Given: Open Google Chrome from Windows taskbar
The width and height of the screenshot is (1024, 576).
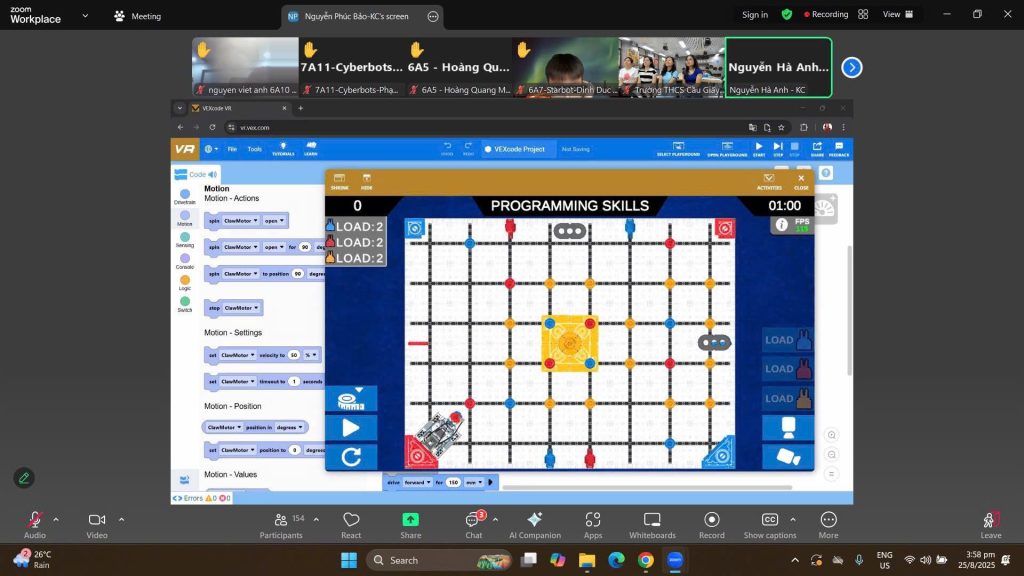Looking at the screenshot, I should point(645,560).
